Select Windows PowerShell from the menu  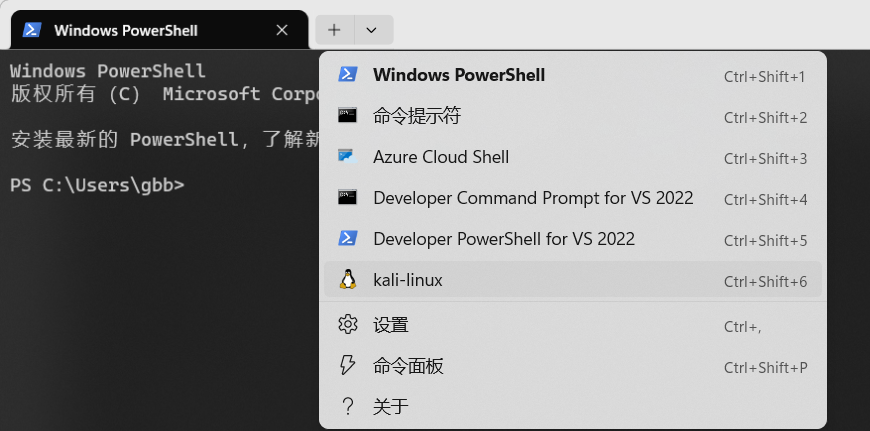point(459,75)
